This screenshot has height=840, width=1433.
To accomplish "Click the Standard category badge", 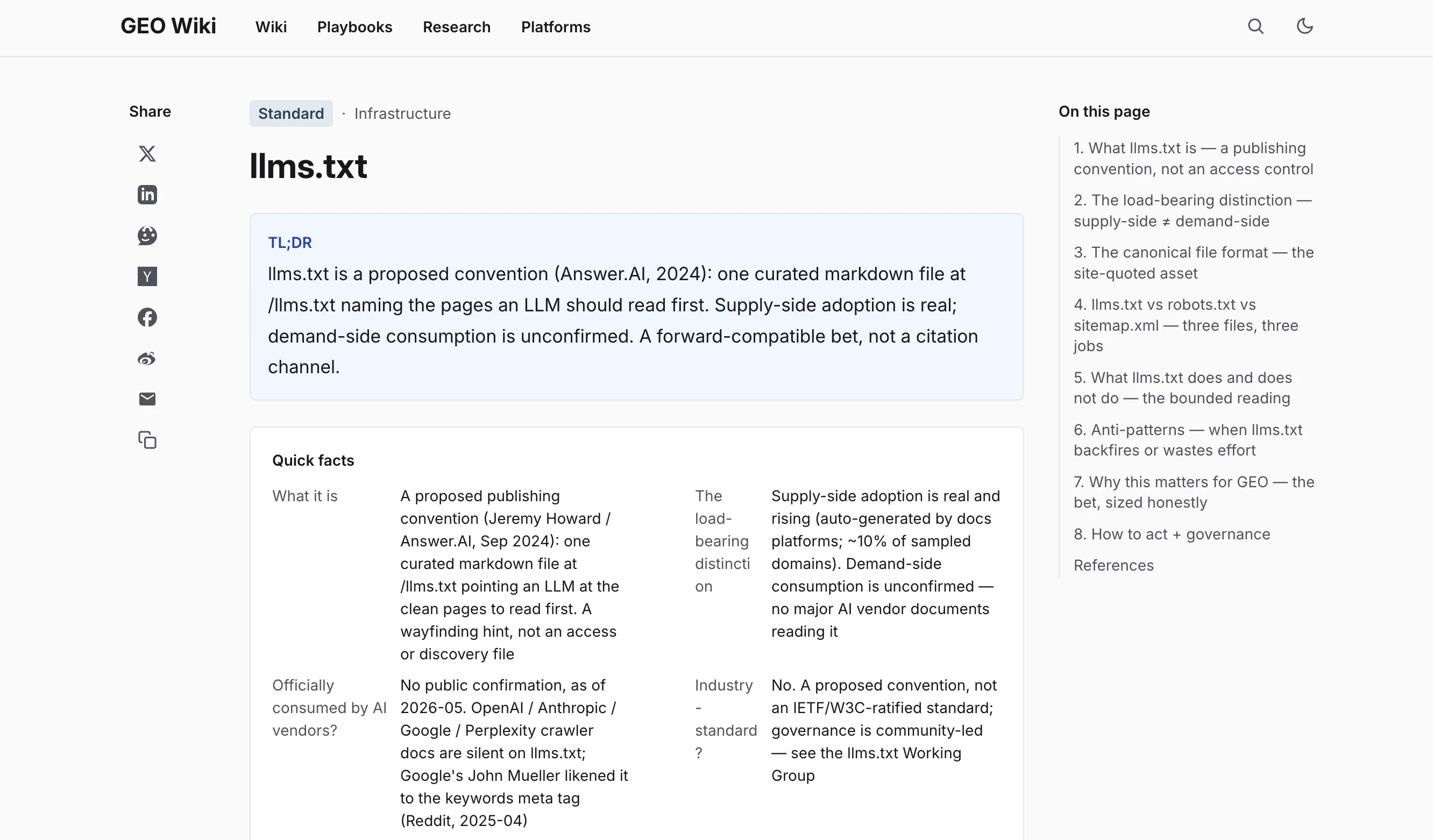I will click(x=291, y=113).
